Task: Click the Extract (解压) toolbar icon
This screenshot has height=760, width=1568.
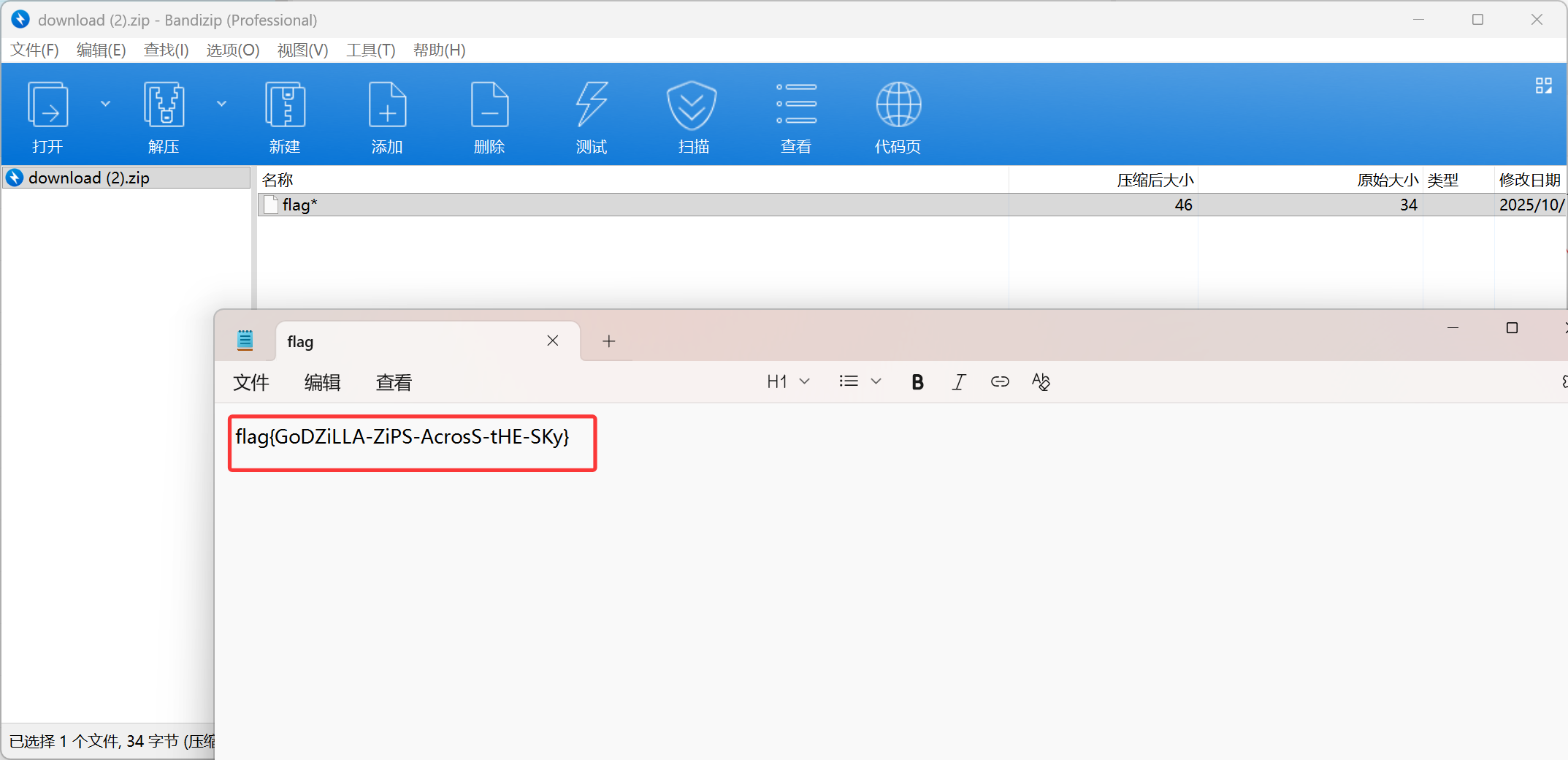Action: [164, 104]
